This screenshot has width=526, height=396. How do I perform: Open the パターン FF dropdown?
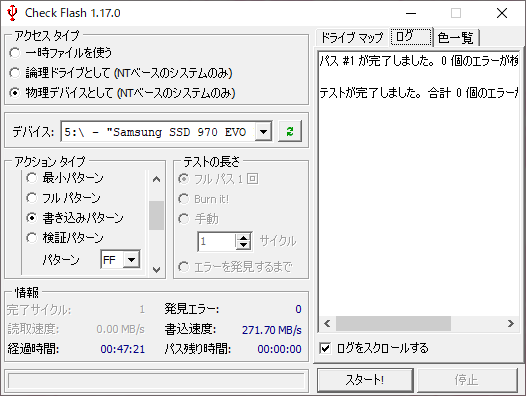coord(132,259)
